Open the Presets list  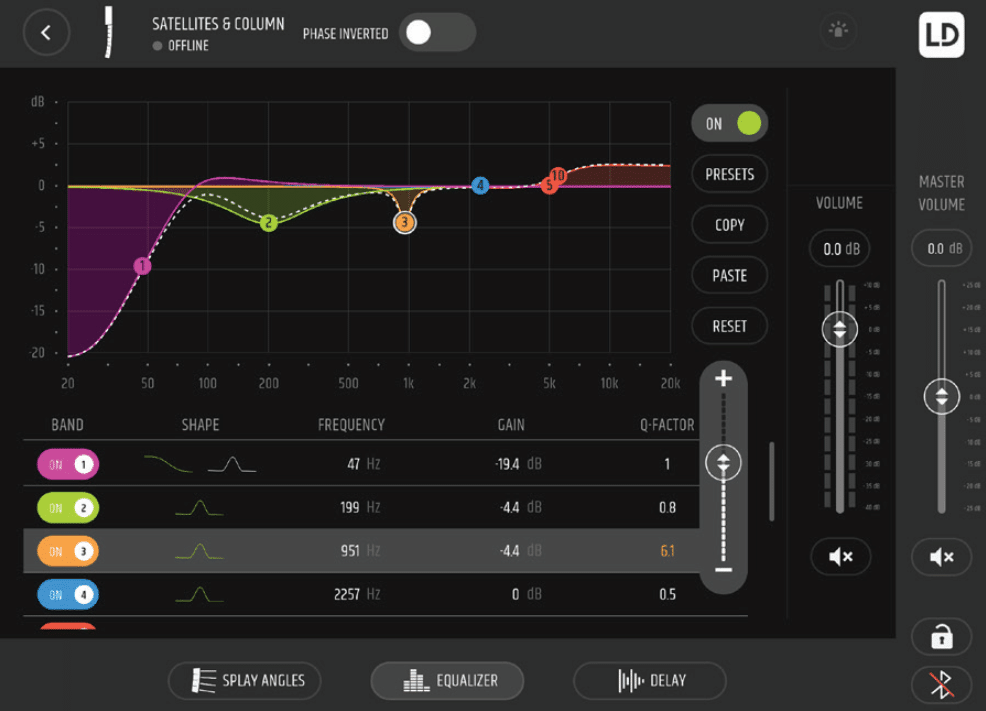[729, 174]
